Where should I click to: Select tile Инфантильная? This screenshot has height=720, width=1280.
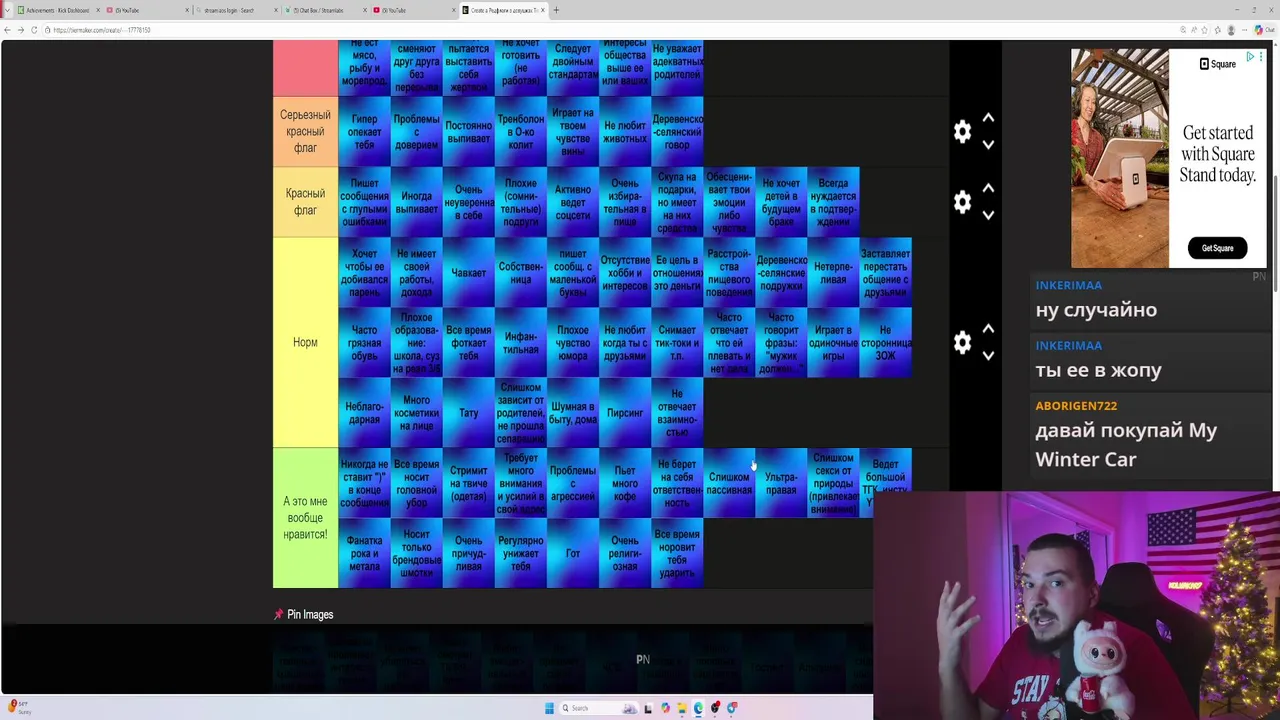(520, 343)
